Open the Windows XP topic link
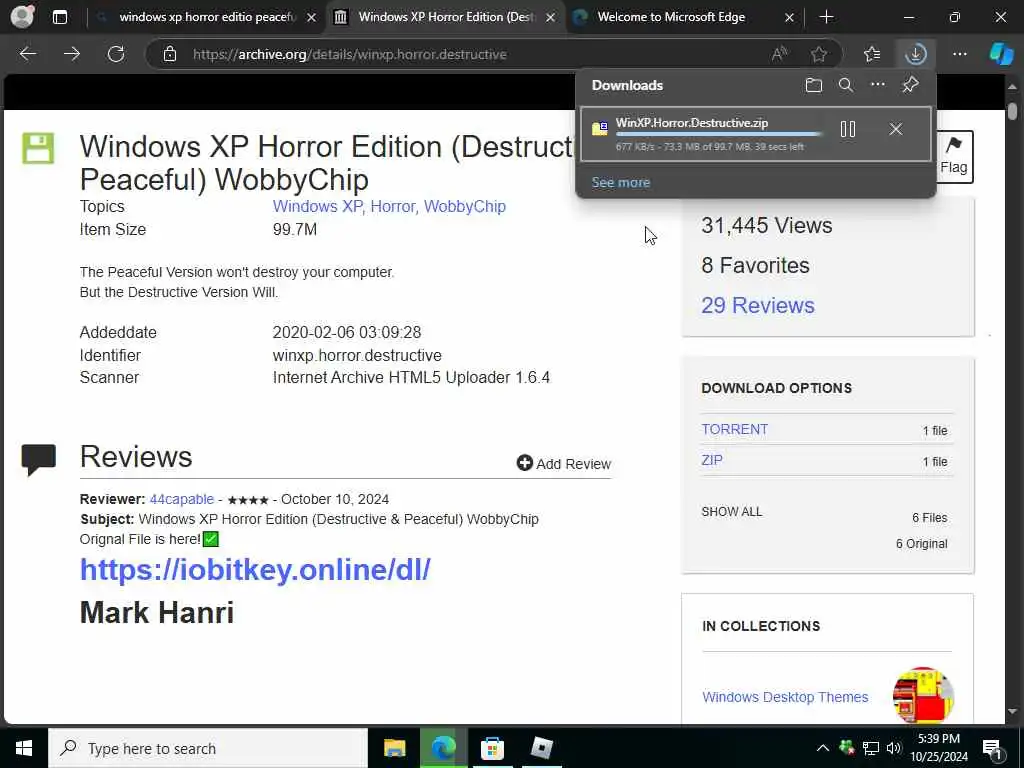Image resolution: width=1024 pixels, height=768 pixels. coord(318,206)
